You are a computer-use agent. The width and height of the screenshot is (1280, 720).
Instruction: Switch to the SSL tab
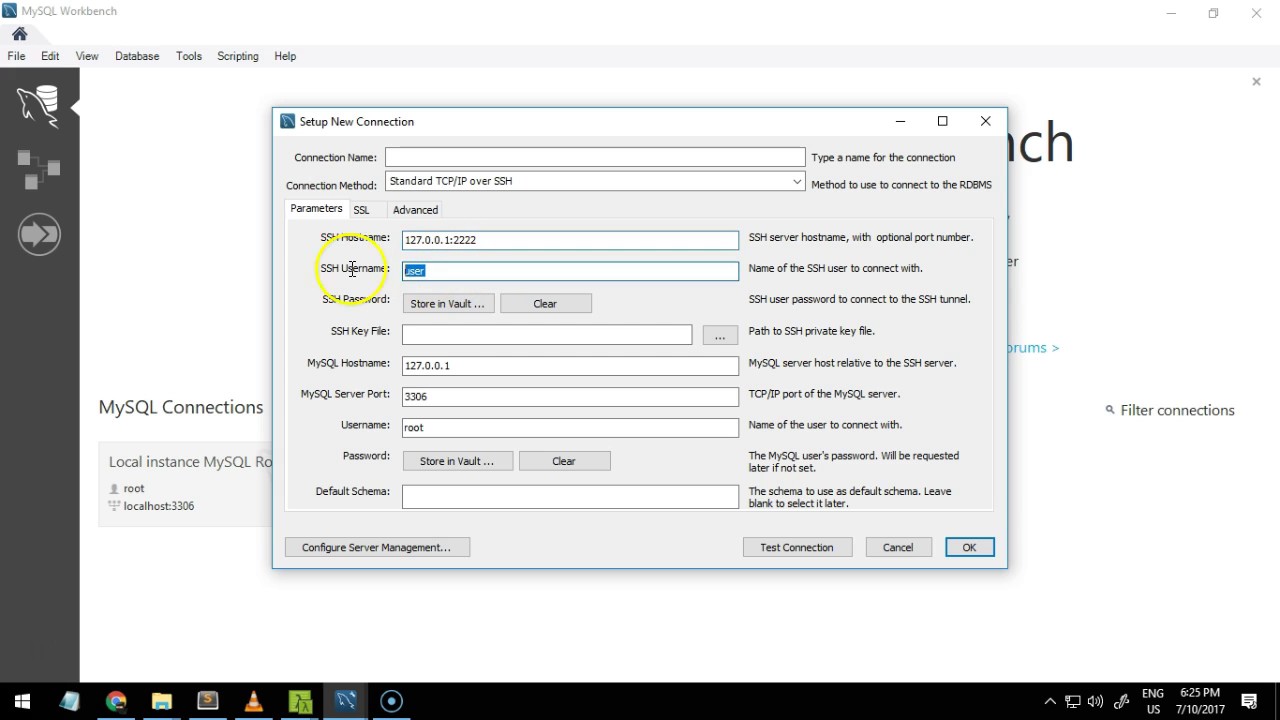361,210
